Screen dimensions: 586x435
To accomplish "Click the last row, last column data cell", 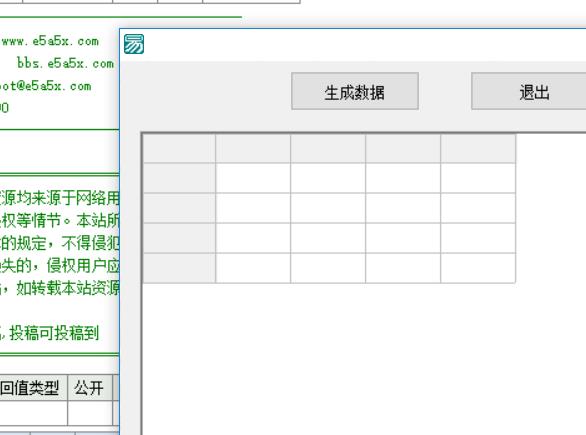I will pyautogui.click(x=478, y=268).
